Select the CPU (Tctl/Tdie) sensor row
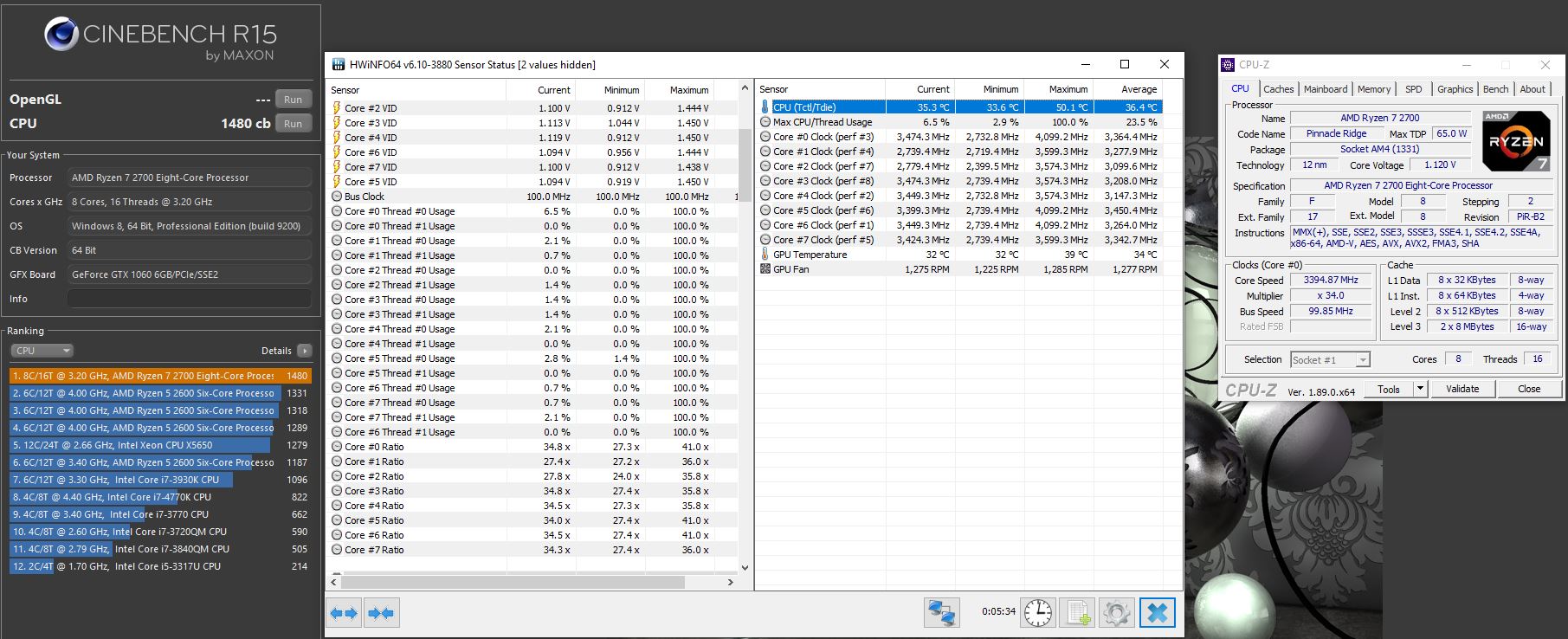 (x=960, y=107)
